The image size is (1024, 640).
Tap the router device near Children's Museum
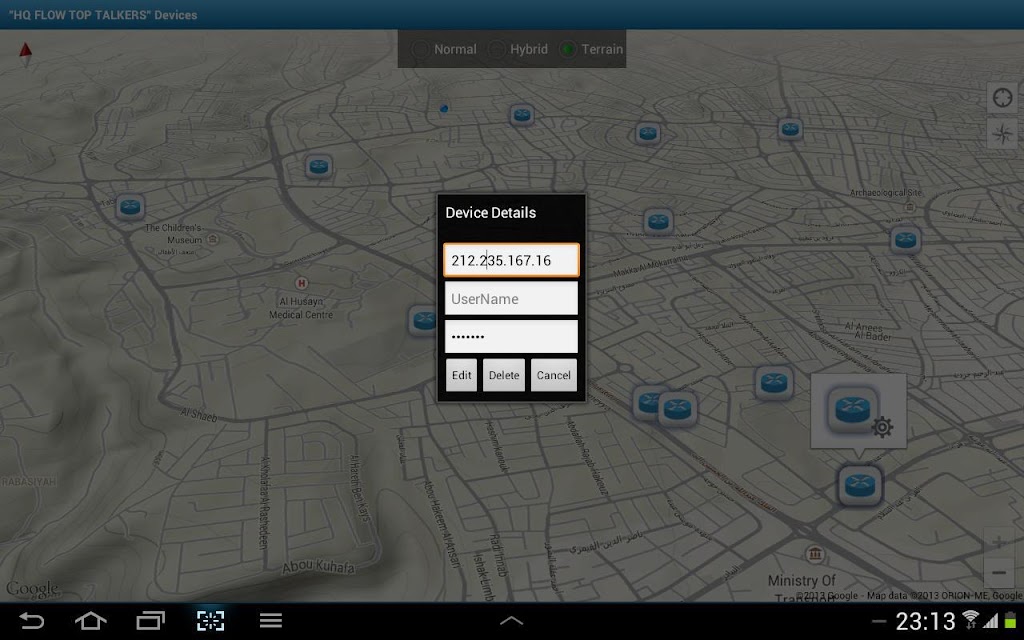point(129,207)
